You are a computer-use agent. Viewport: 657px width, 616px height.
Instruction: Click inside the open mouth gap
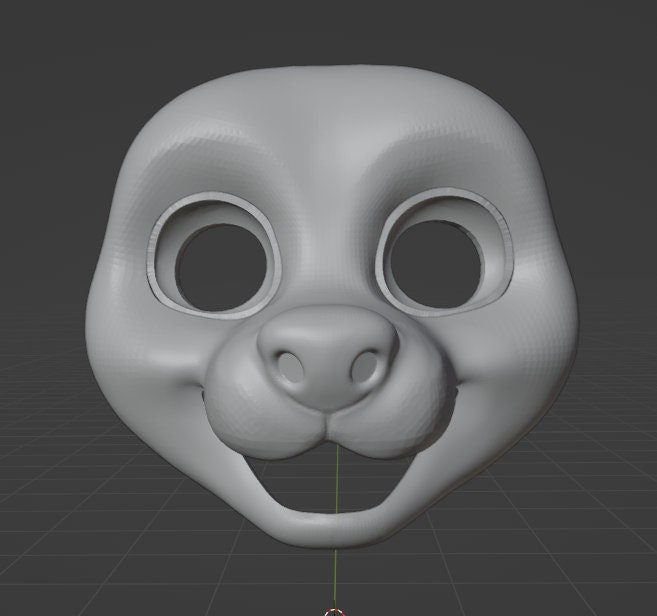click(336, 485)
